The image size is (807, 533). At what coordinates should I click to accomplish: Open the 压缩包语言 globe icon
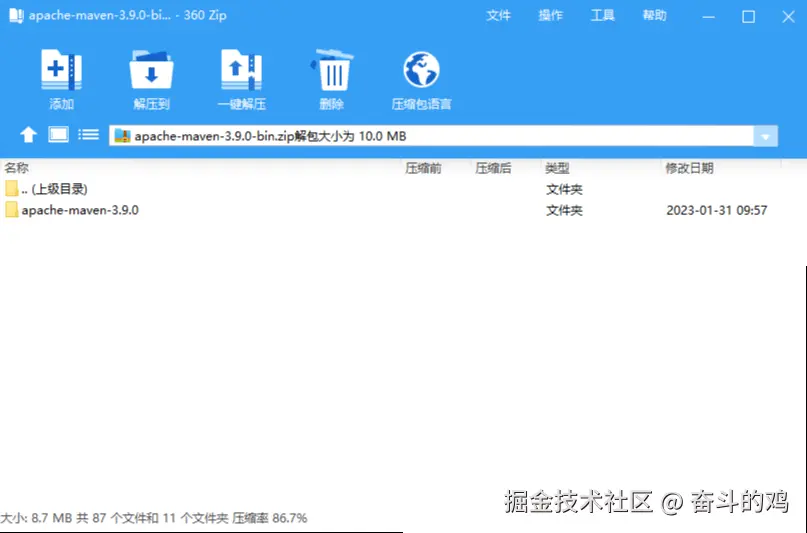[422, 69]
